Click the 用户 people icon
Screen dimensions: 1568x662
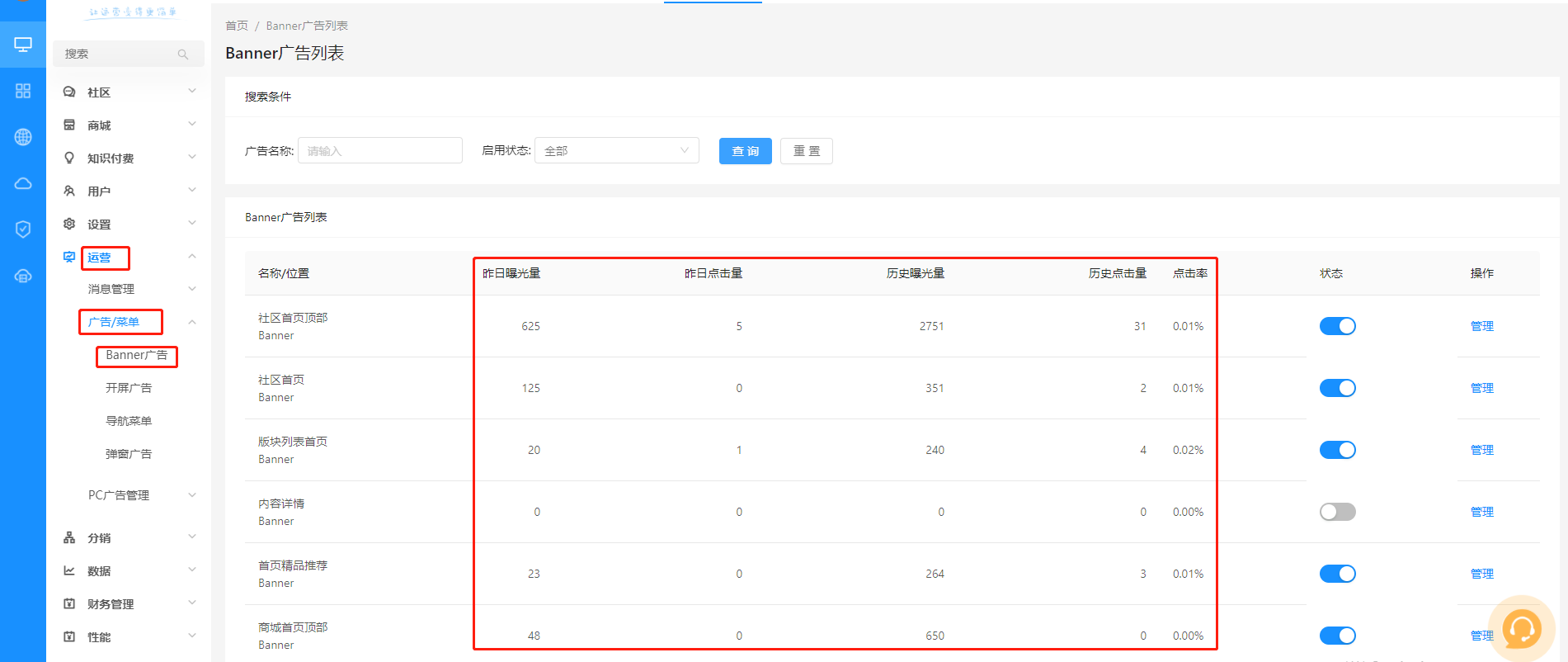[x=69, y=192]
